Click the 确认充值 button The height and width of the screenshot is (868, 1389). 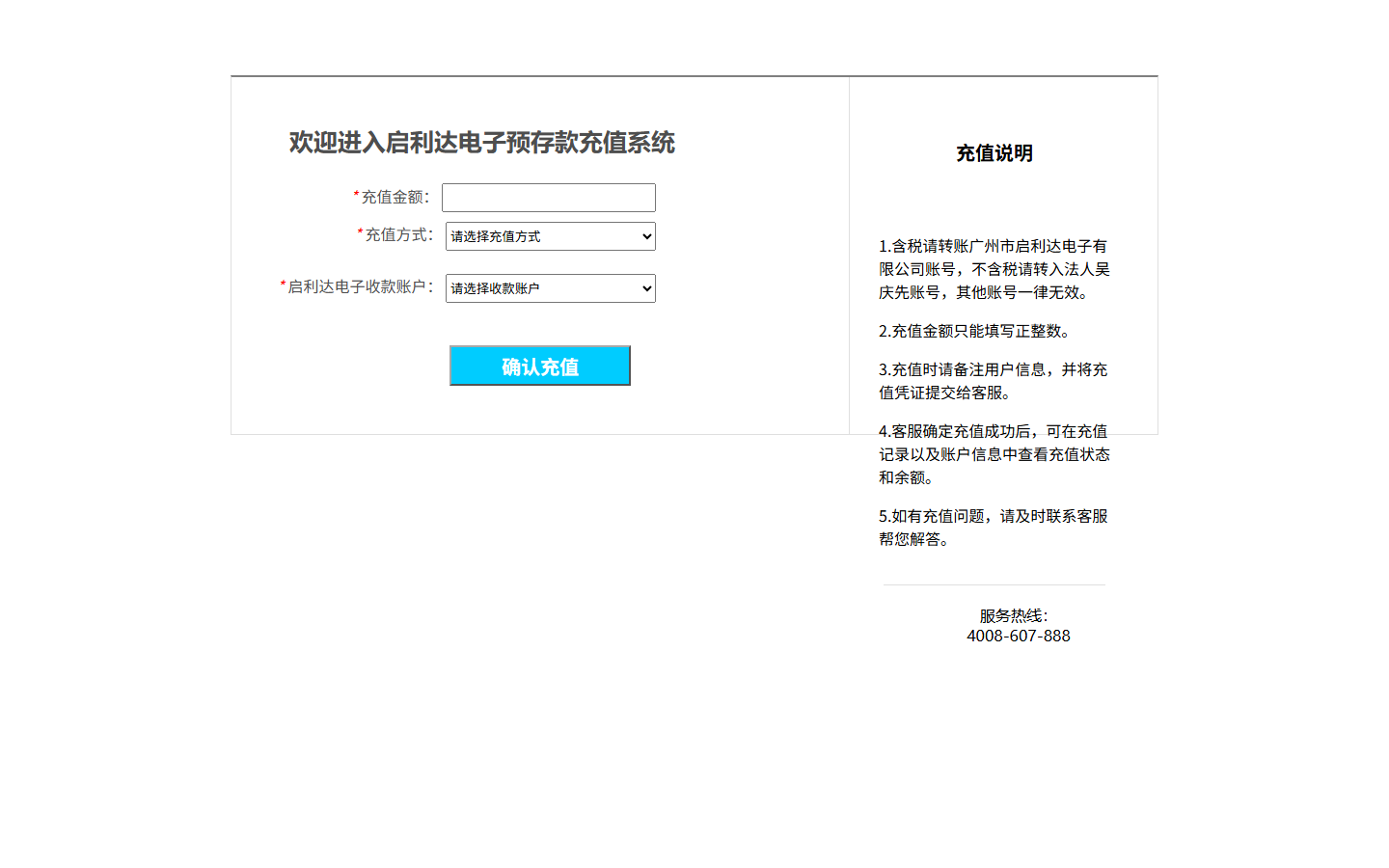pos(540,366)
